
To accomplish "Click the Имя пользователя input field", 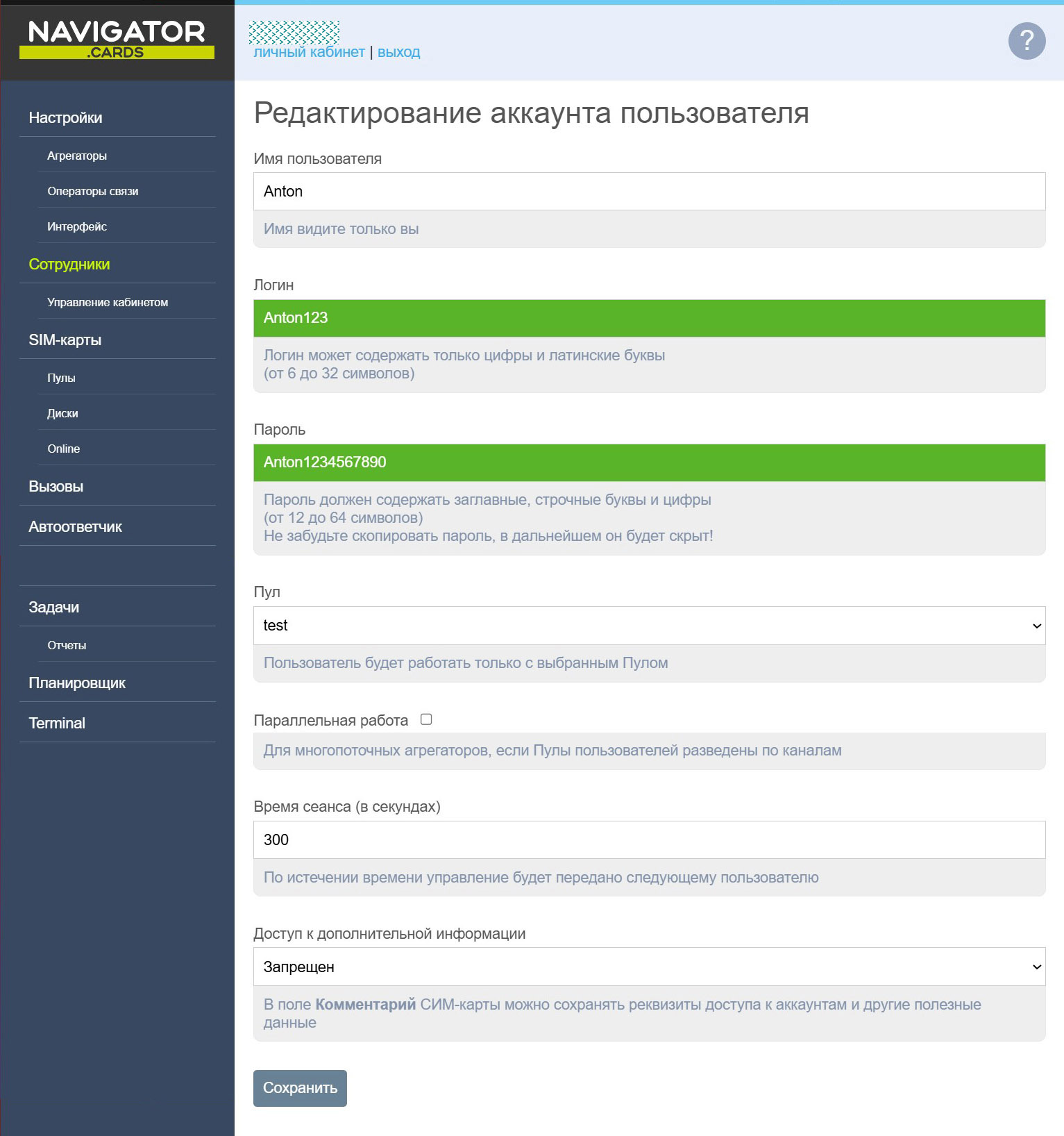I will click(x=649, y=192).
